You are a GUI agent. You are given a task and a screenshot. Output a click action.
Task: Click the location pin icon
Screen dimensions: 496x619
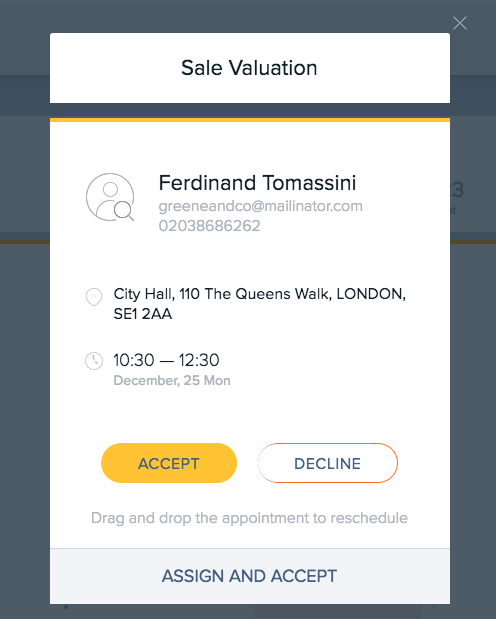coord(94,297)
